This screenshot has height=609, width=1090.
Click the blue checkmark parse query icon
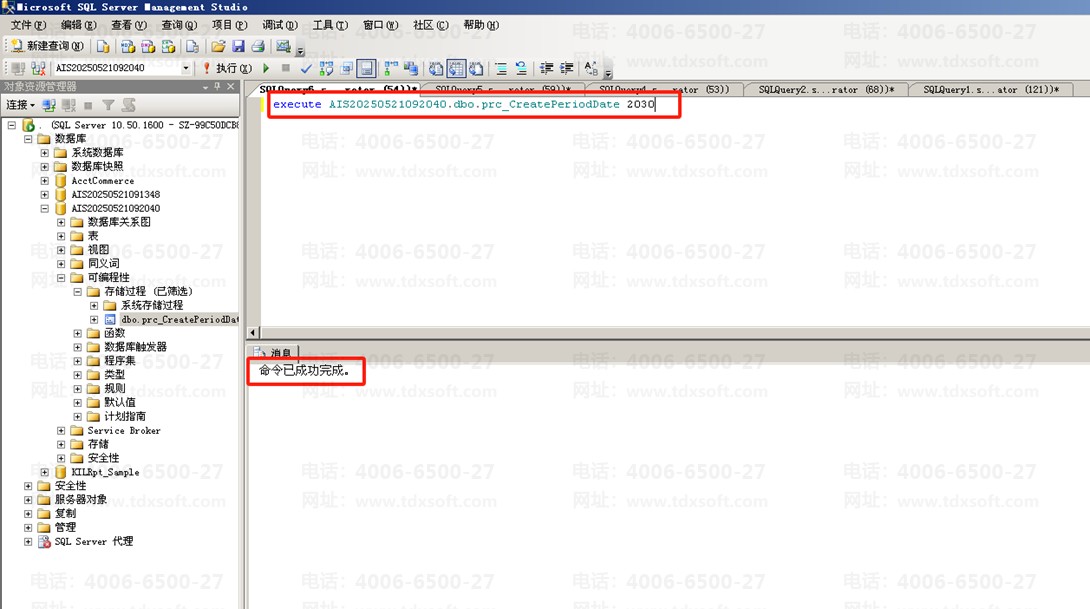(x=306, y=69)
